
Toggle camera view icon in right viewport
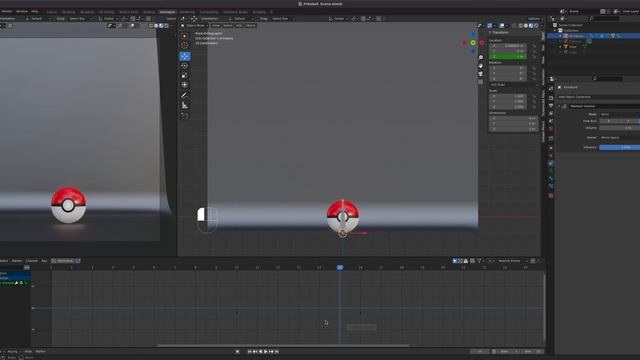coord(481,74)
